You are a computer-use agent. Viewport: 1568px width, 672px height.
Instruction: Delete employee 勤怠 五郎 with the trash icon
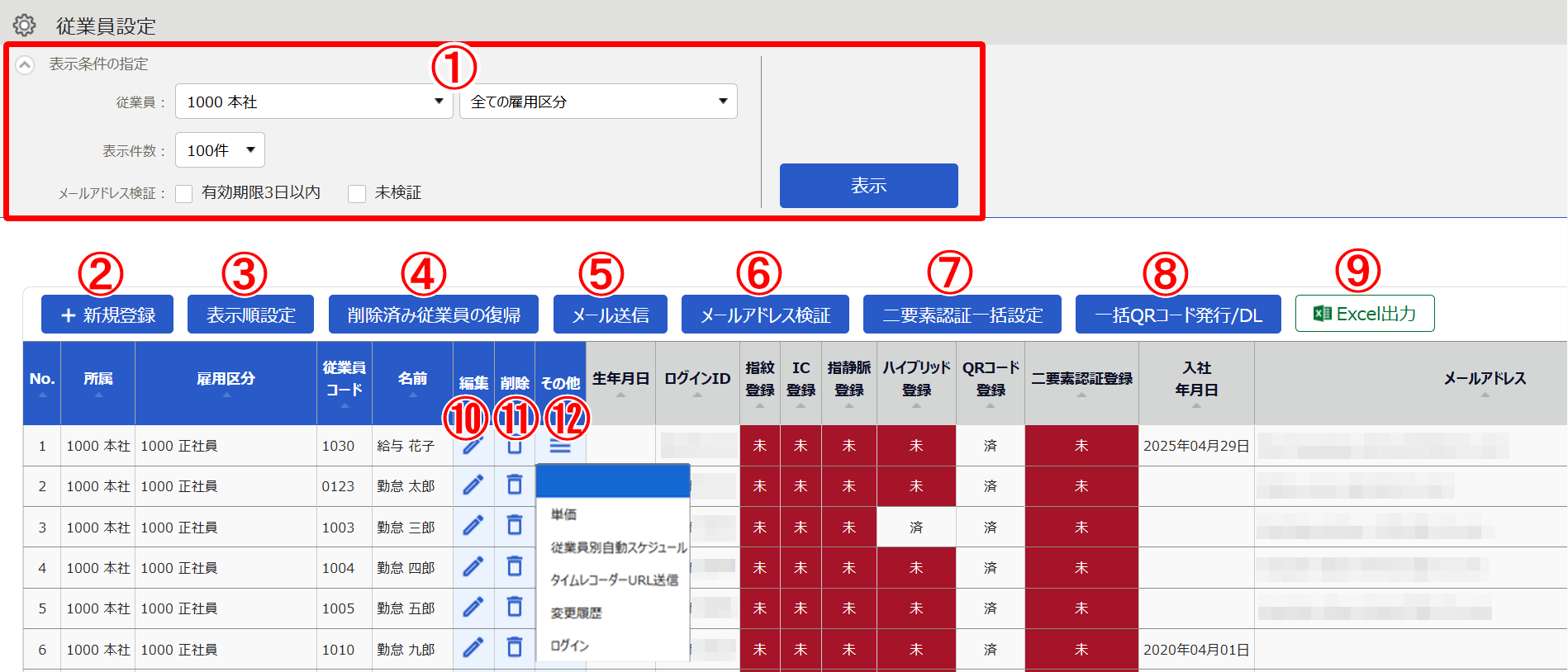(514, 607)
